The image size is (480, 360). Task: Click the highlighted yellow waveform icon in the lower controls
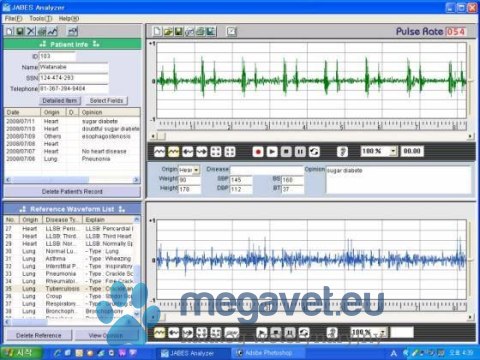(160, 333)
